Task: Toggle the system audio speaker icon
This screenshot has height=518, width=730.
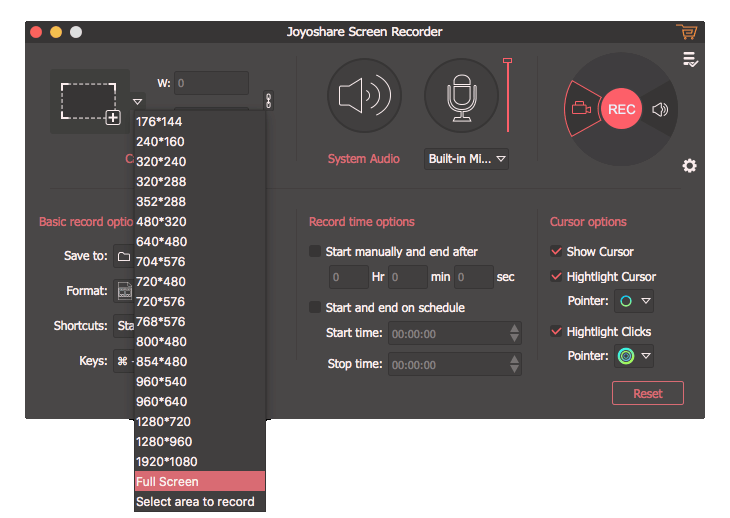Action: point(364,96)
